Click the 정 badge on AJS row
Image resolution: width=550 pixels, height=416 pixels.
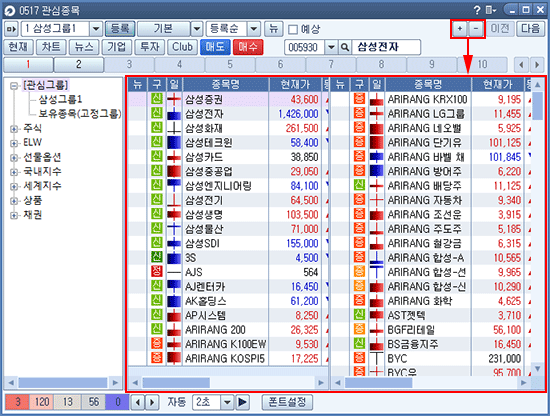(157, 272)
